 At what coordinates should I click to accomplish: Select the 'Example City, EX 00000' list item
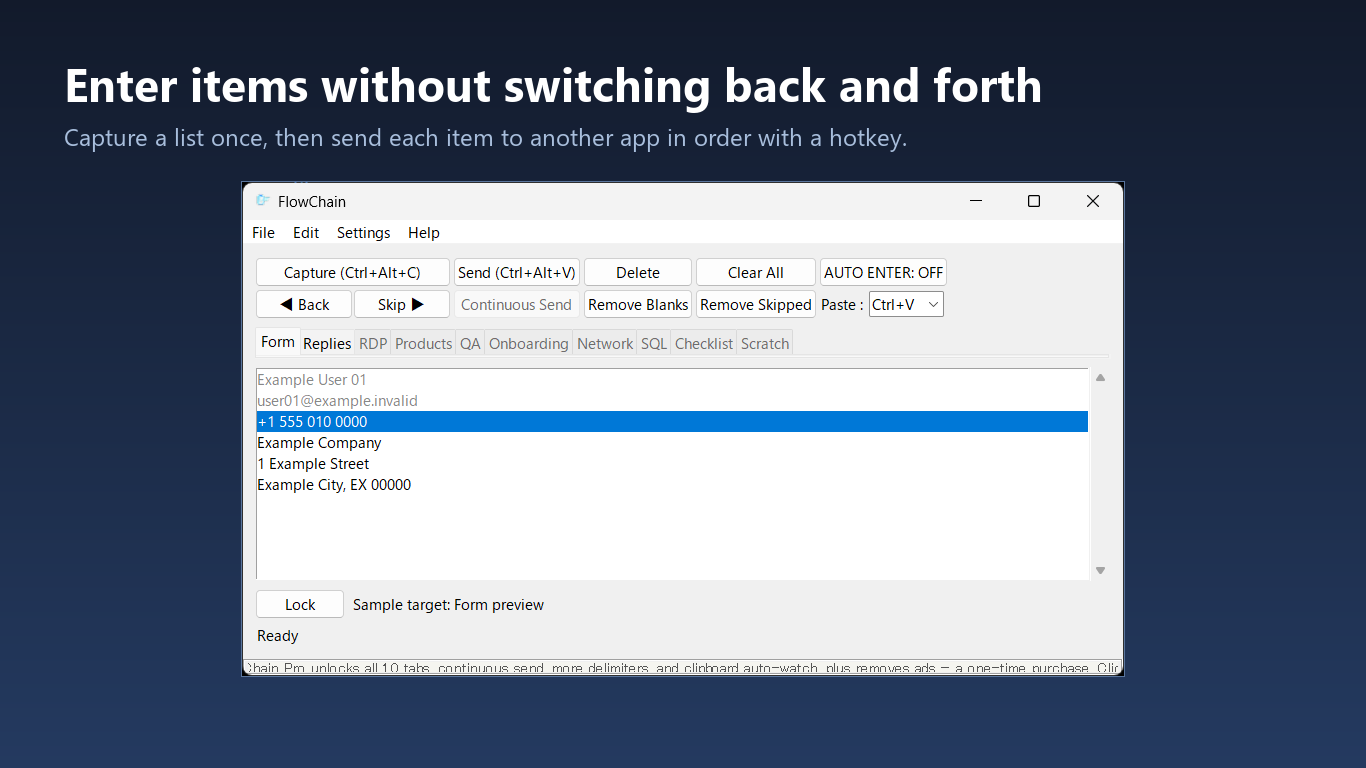[x=672, y=485]
